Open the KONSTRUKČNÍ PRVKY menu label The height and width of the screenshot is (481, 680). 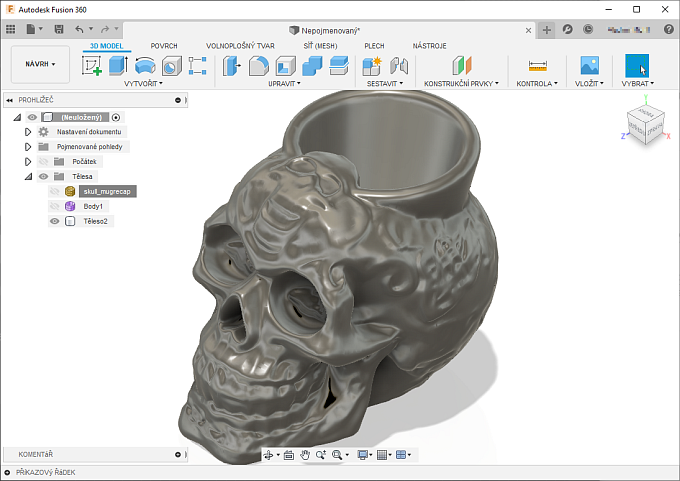coord(459,84)
